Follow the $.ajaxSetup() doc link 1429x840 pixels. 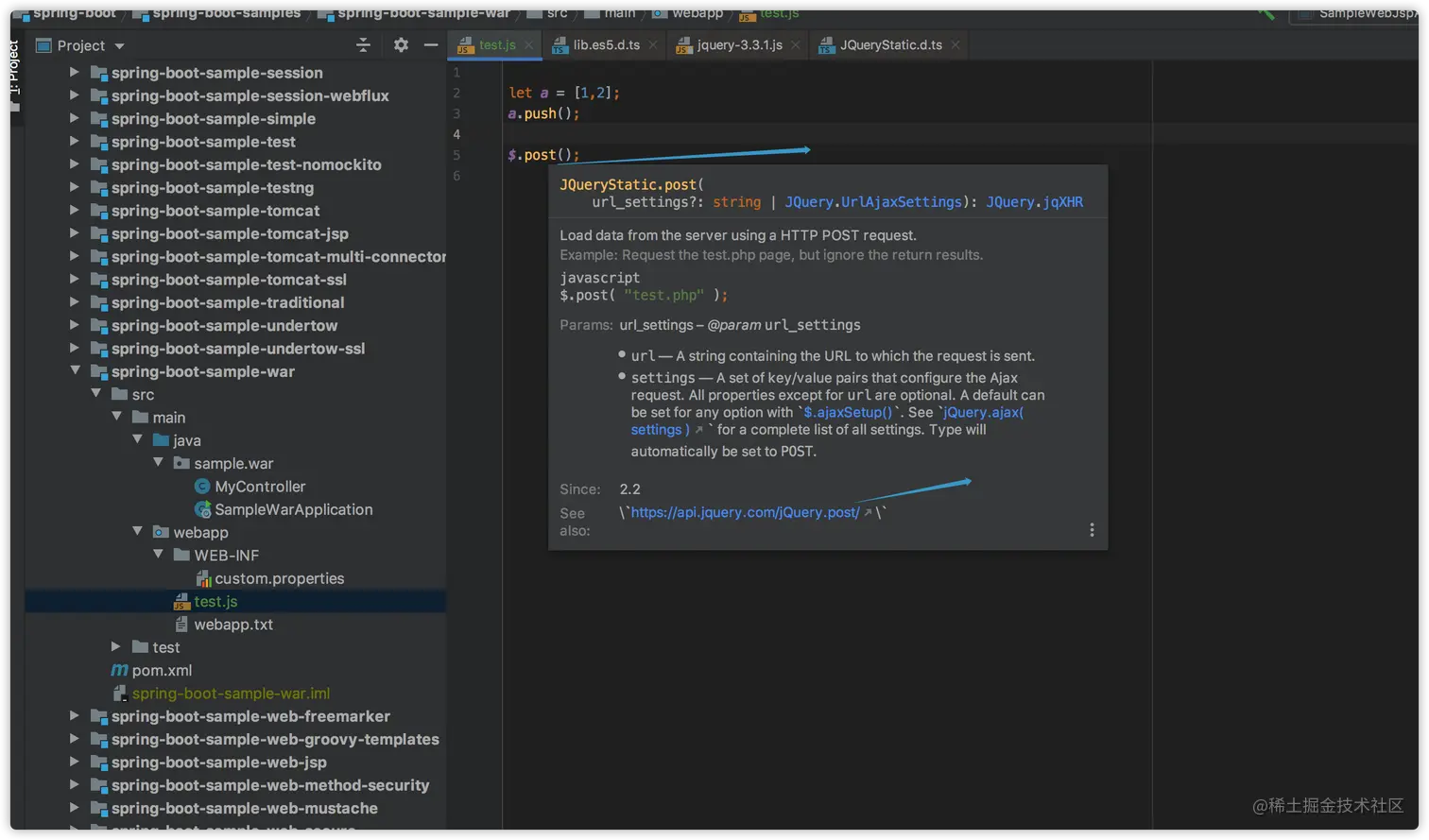[848, 412]
